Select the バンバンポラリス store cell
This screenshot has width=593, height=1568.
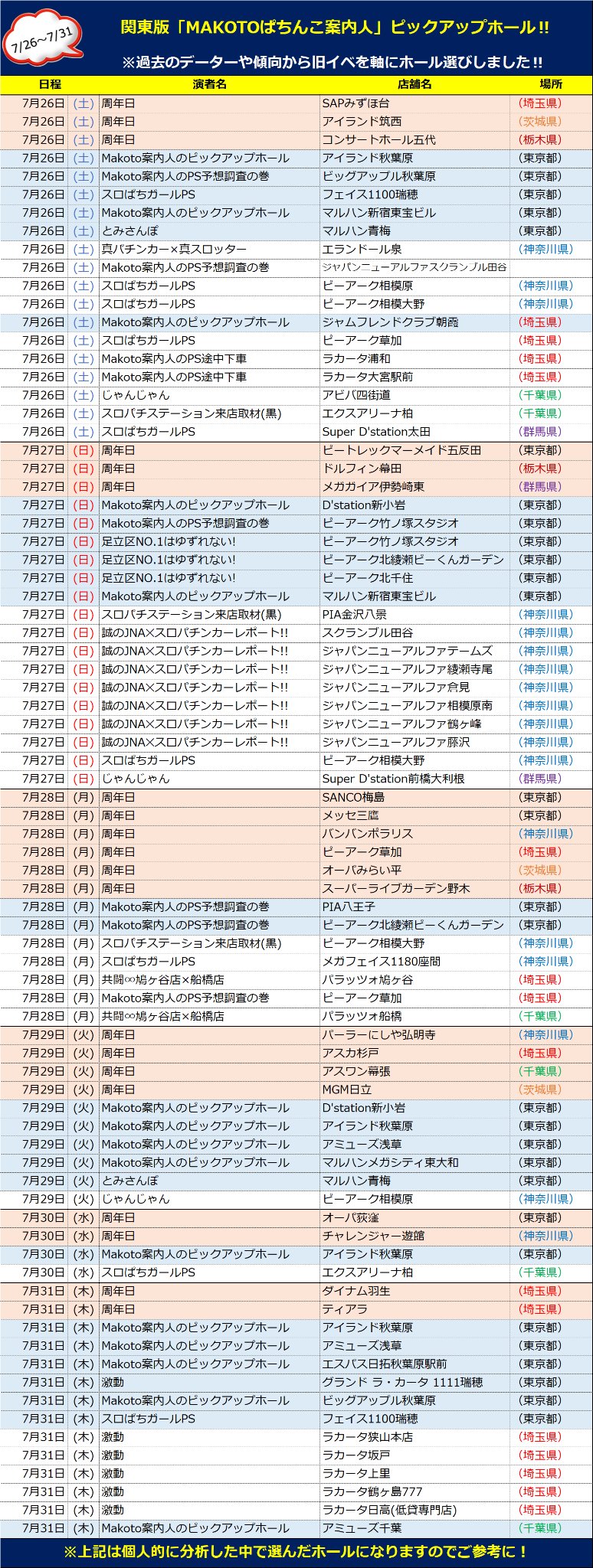point(414,834)
